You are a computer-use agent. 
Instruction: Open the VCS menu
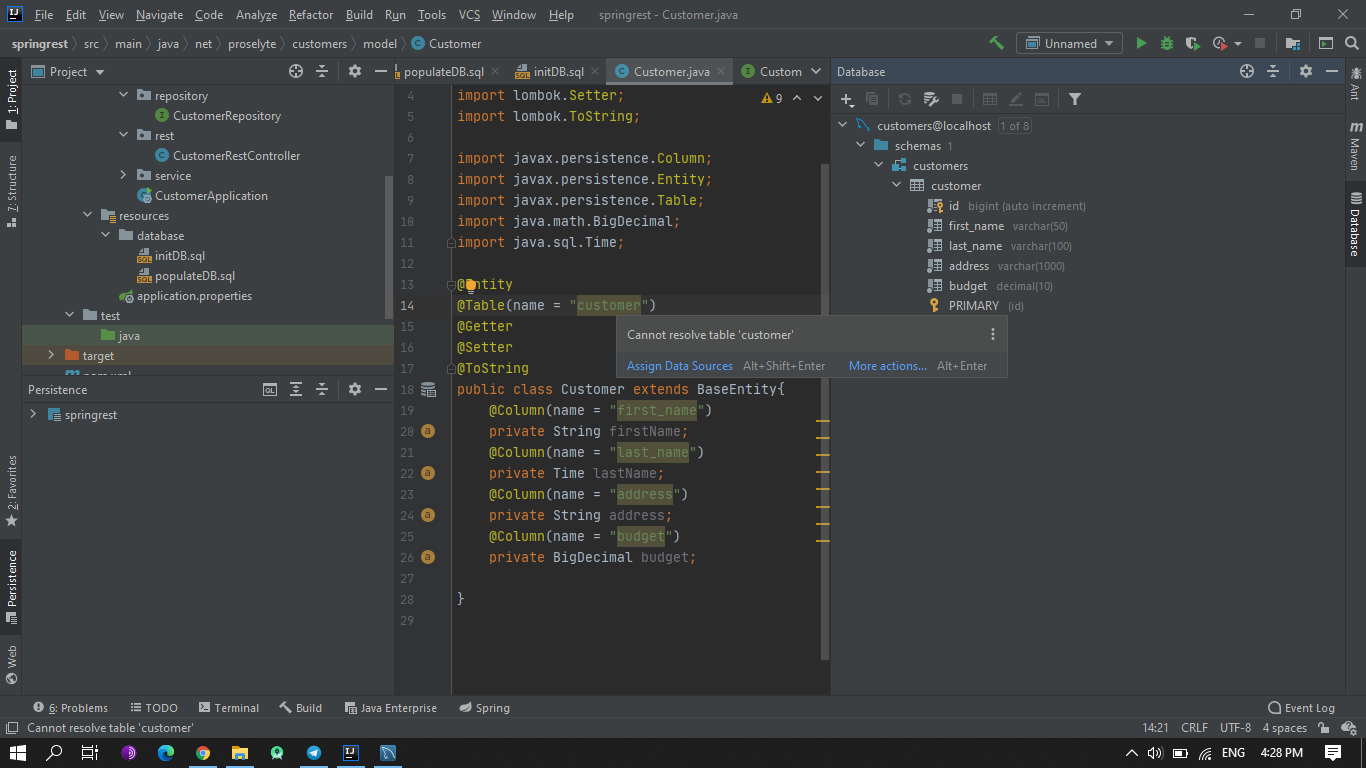click(x=469, y=15)
